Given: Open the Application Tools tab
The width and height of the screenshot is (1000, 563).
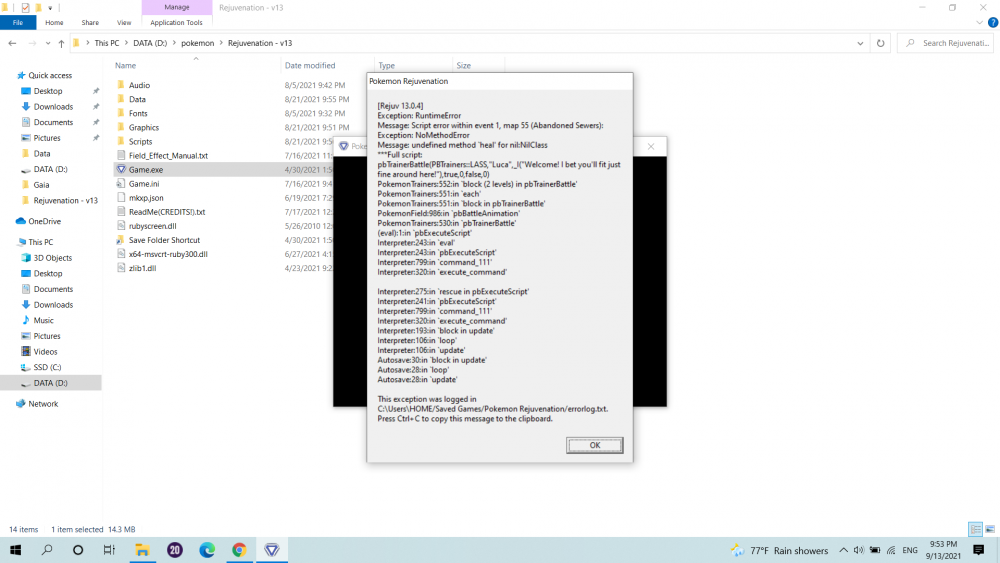Looking at the screenshot, I should [176, 22].
